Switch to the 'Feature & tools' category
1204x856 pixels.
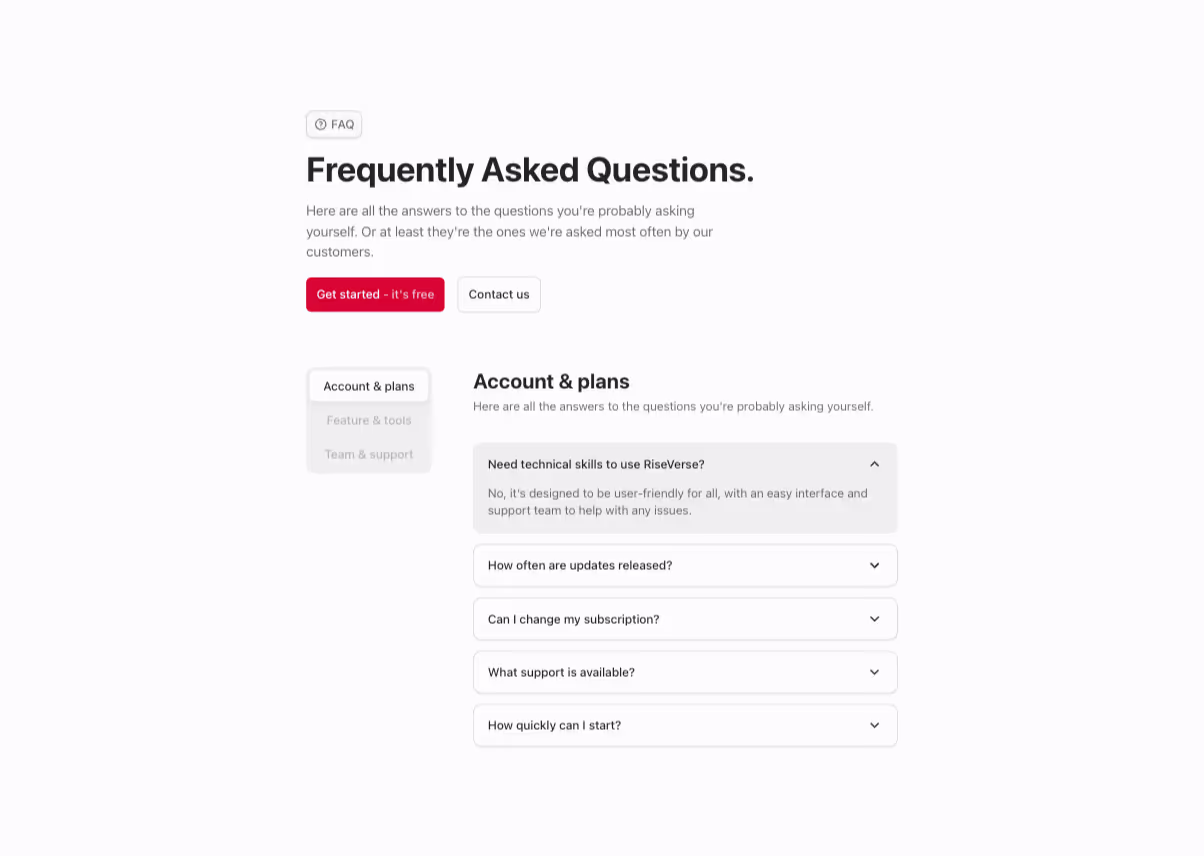point(368,420)
